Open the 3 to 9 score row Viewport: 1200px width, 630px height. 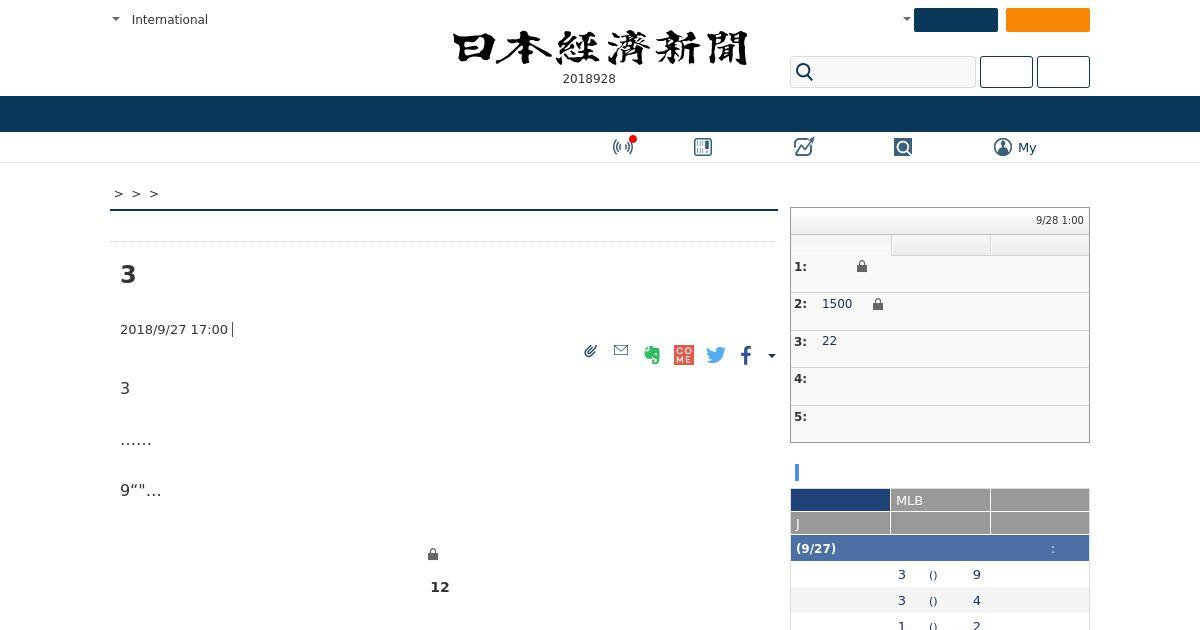click(940, 575)
